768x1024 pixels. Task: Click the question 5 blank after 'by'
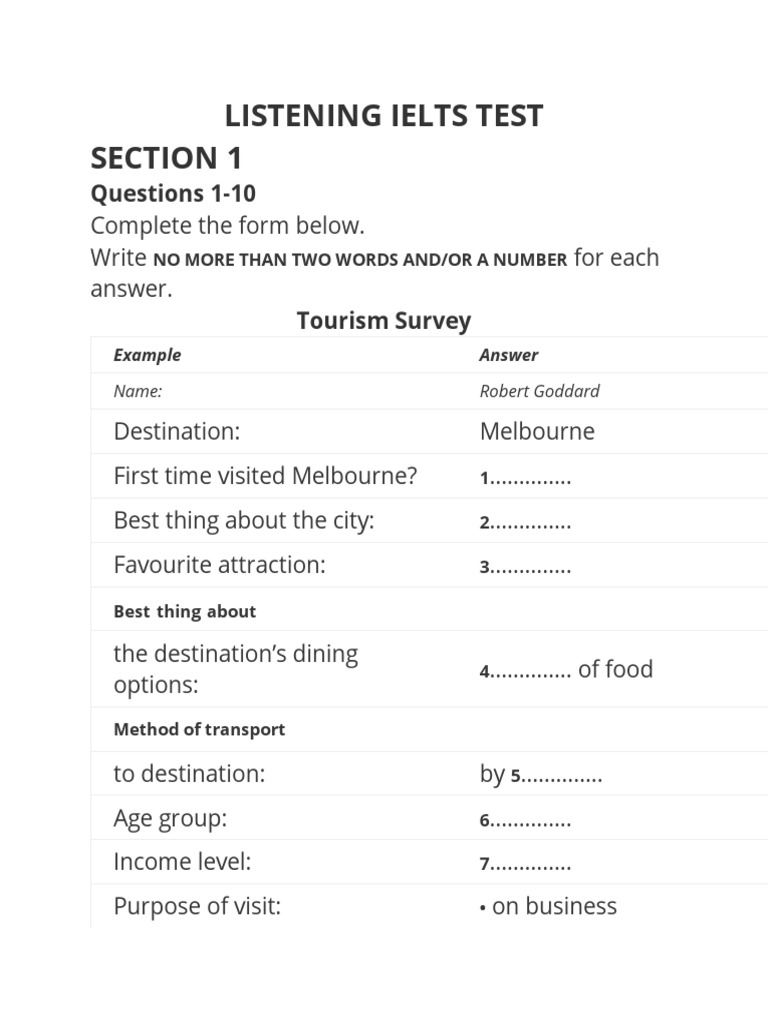point(562,776)
